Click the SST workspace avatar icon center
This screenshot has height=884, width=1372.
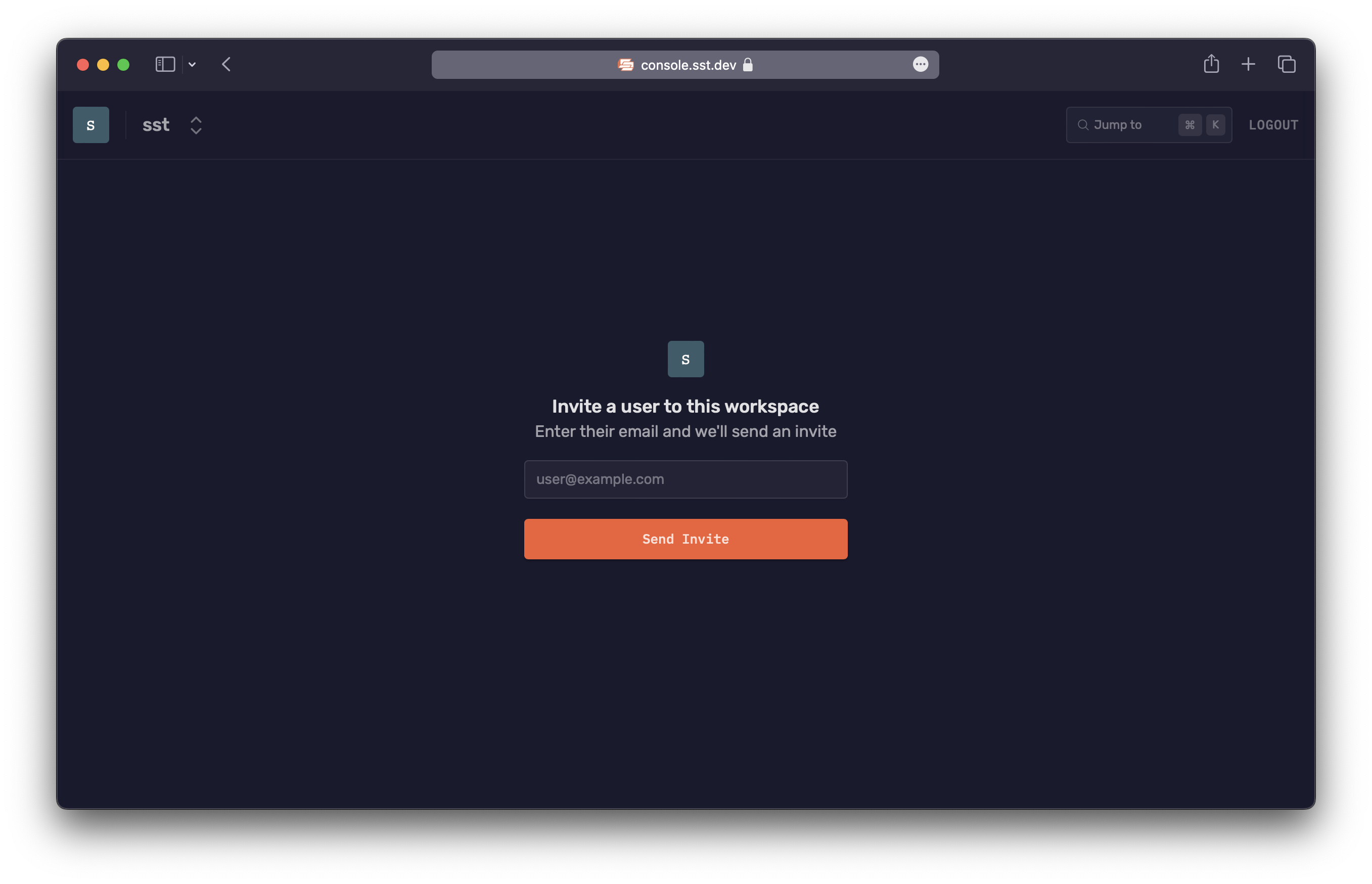click(92, 124)
